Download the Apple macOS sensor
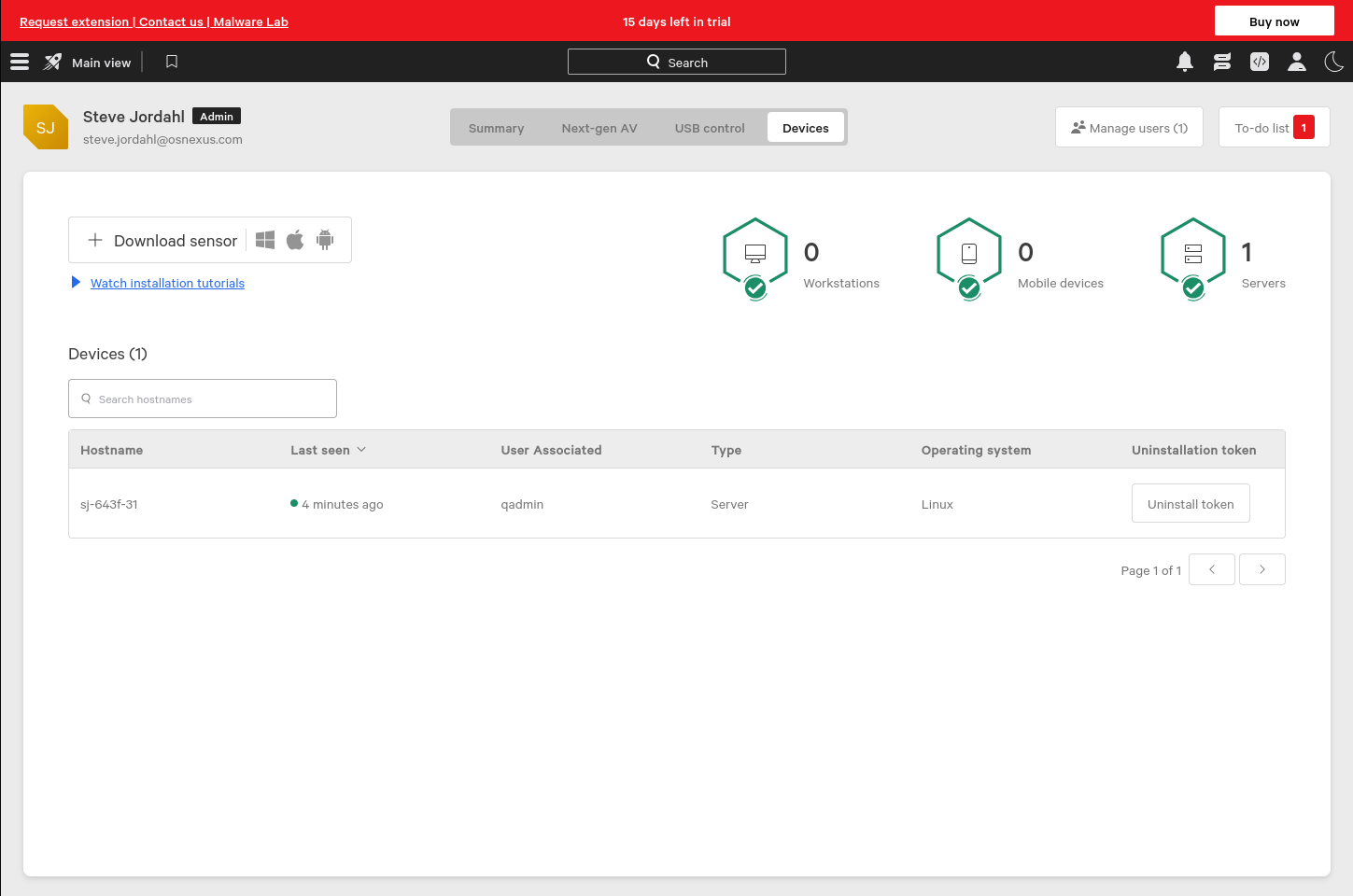The height and width of the screenshot is (896, 1353). [295, 240]
